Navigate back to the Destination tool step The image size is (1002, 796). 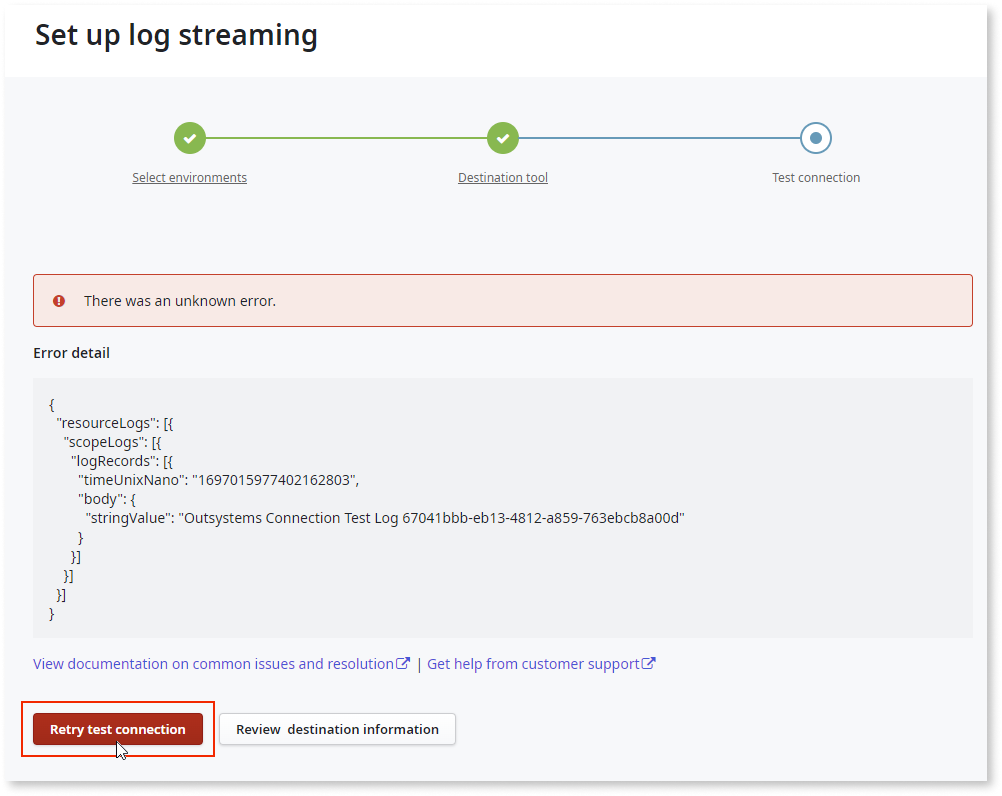(502, 177)
